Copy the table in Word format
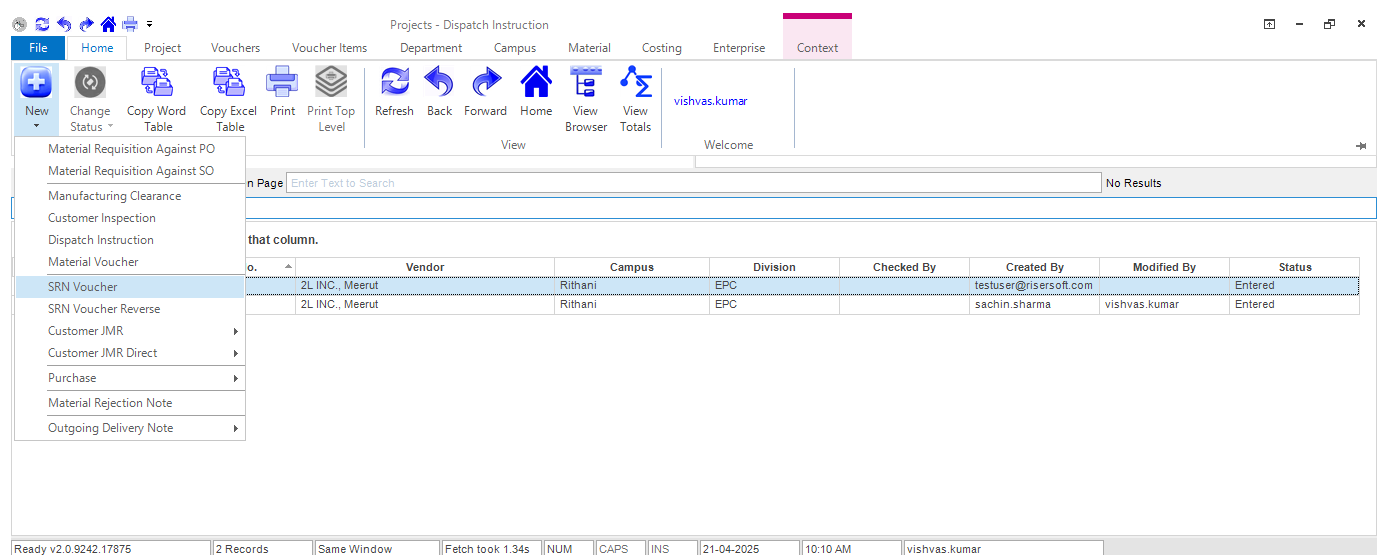 (156, 99)
